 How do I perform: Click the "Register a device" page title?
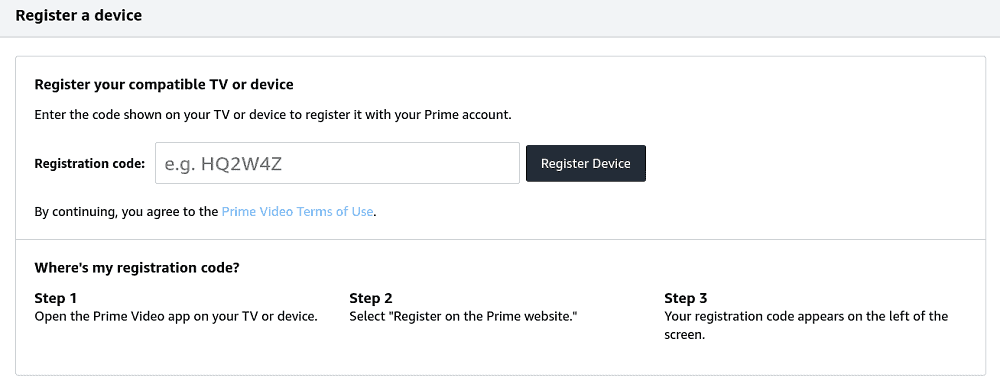[78, 15]
